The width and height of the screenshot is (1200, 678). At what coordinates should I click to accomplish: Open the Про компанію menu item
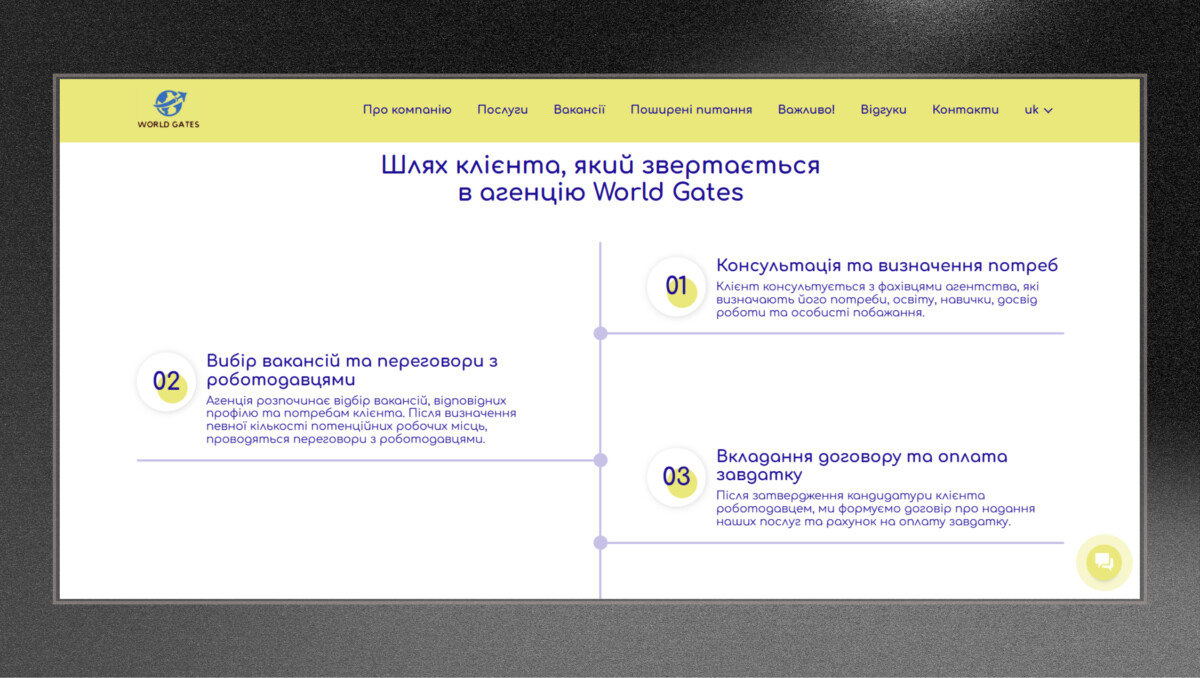tap(407, 110)
